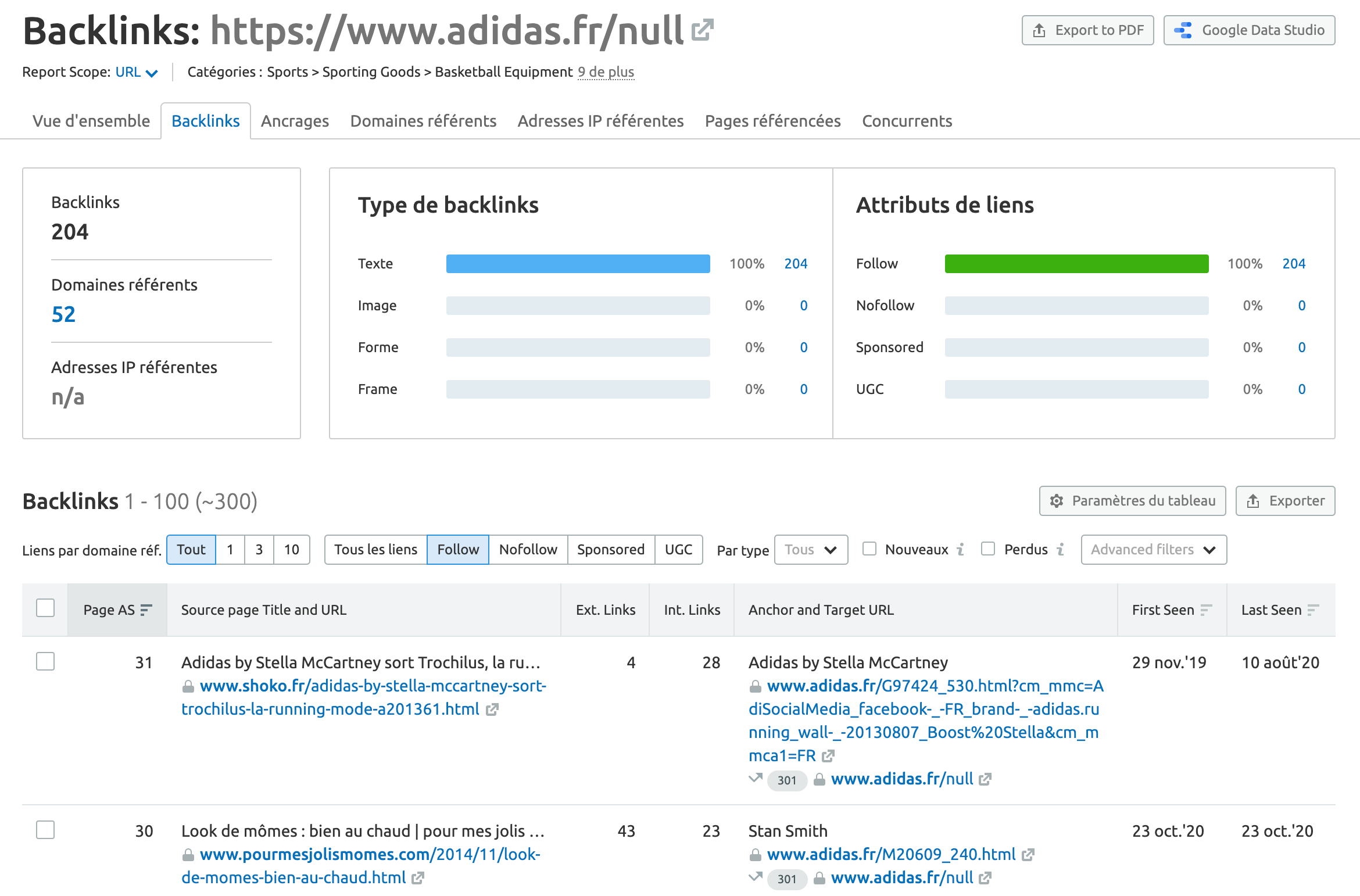Click the green Follow progress bar

(x=1076, y=264)
